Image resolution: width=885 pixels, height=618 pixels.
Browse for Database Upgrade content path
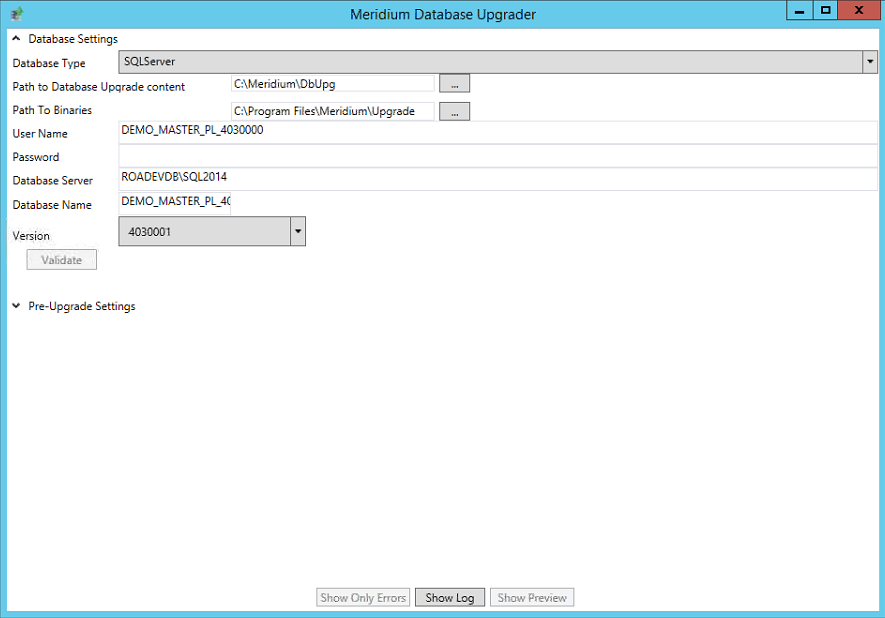click(454, 84)
